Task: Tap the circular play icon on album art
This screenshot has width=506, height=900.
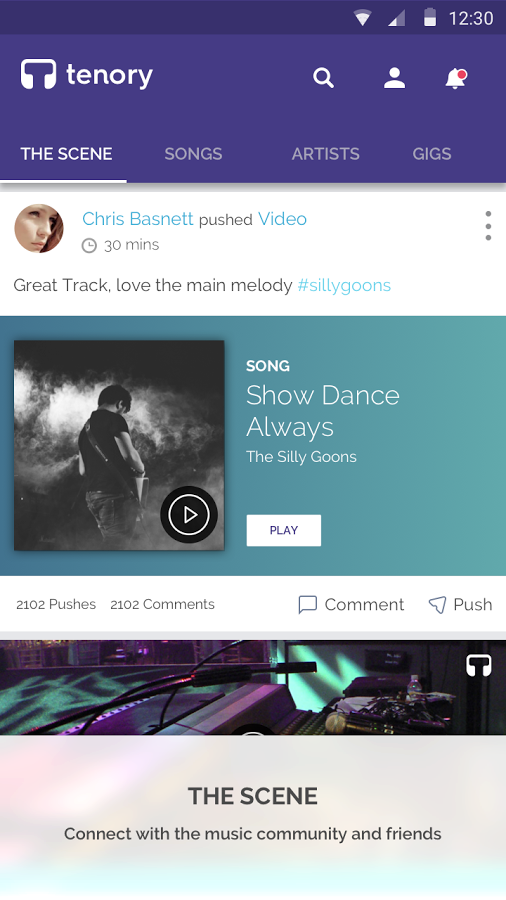Action: coord(189,515)
